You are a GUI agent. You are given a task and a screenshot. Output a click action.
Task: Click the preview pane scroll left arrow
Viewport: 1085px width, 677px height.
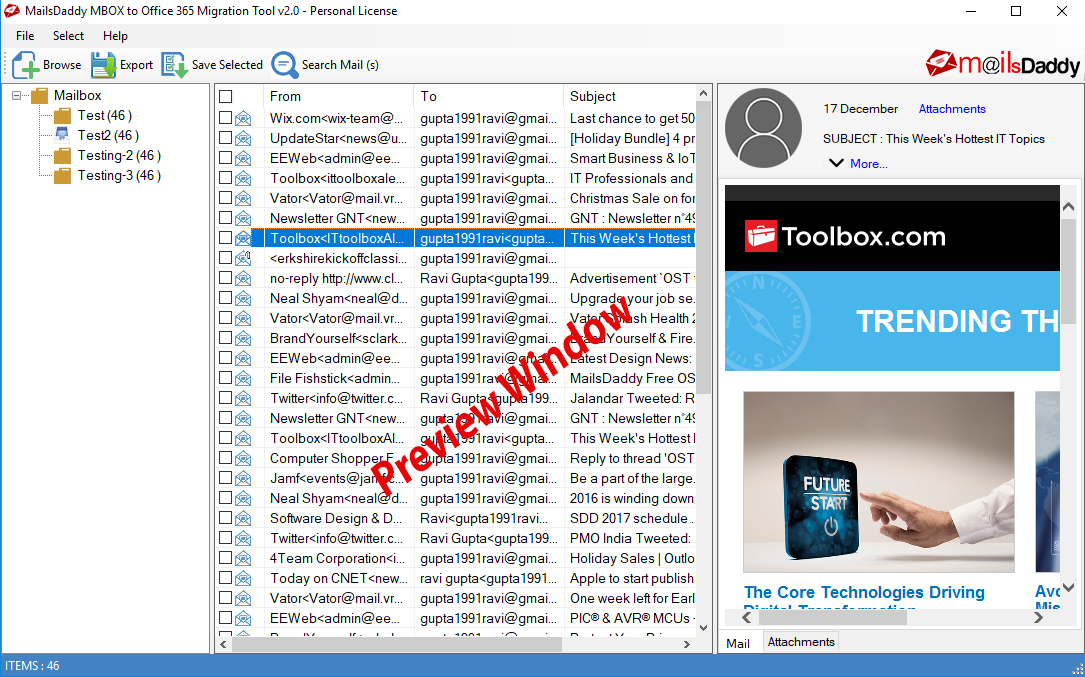point(746,617)
